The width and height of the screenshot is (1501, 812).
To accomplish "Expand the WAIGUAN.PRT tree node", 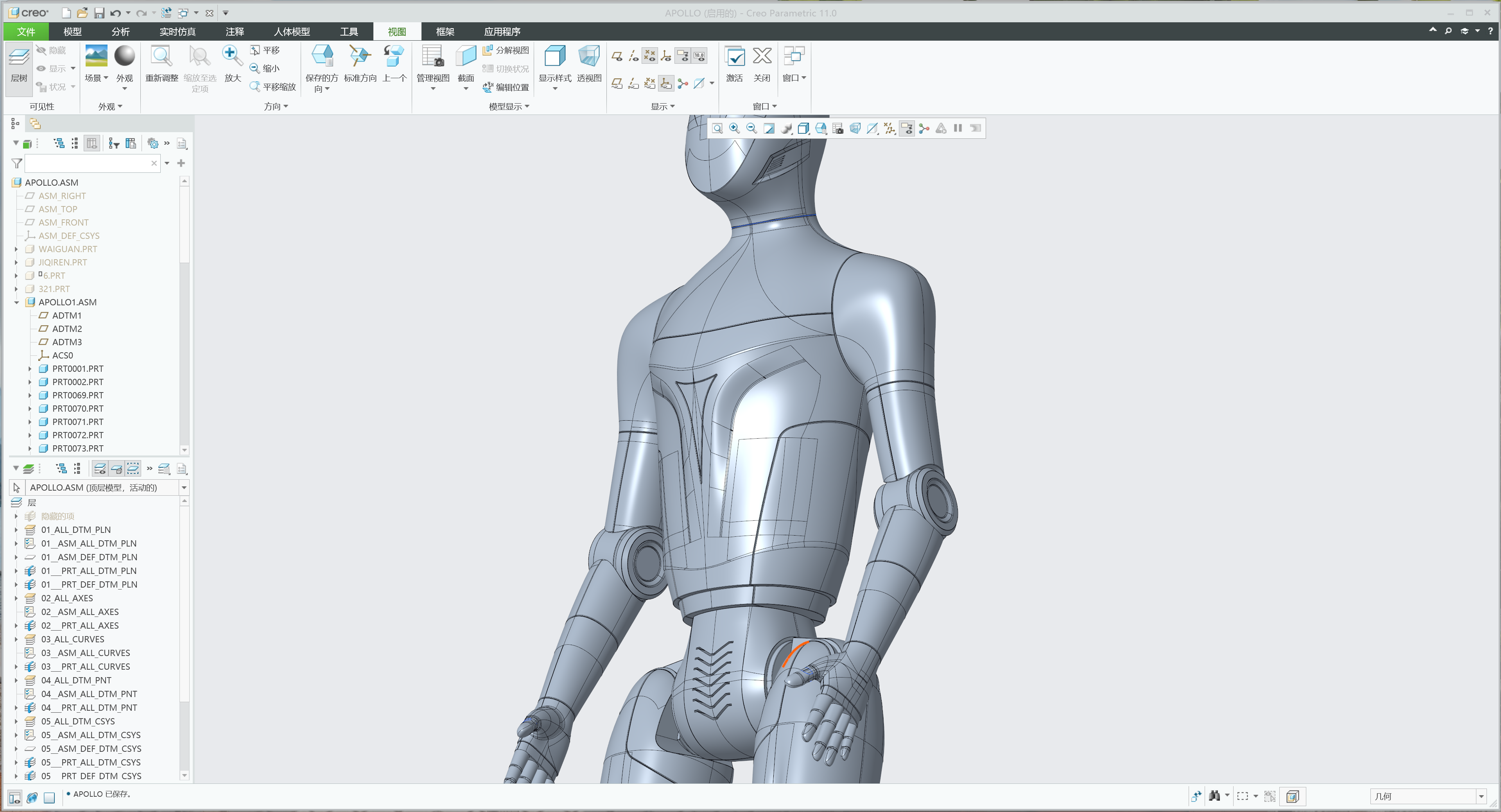I will point(16,249).
